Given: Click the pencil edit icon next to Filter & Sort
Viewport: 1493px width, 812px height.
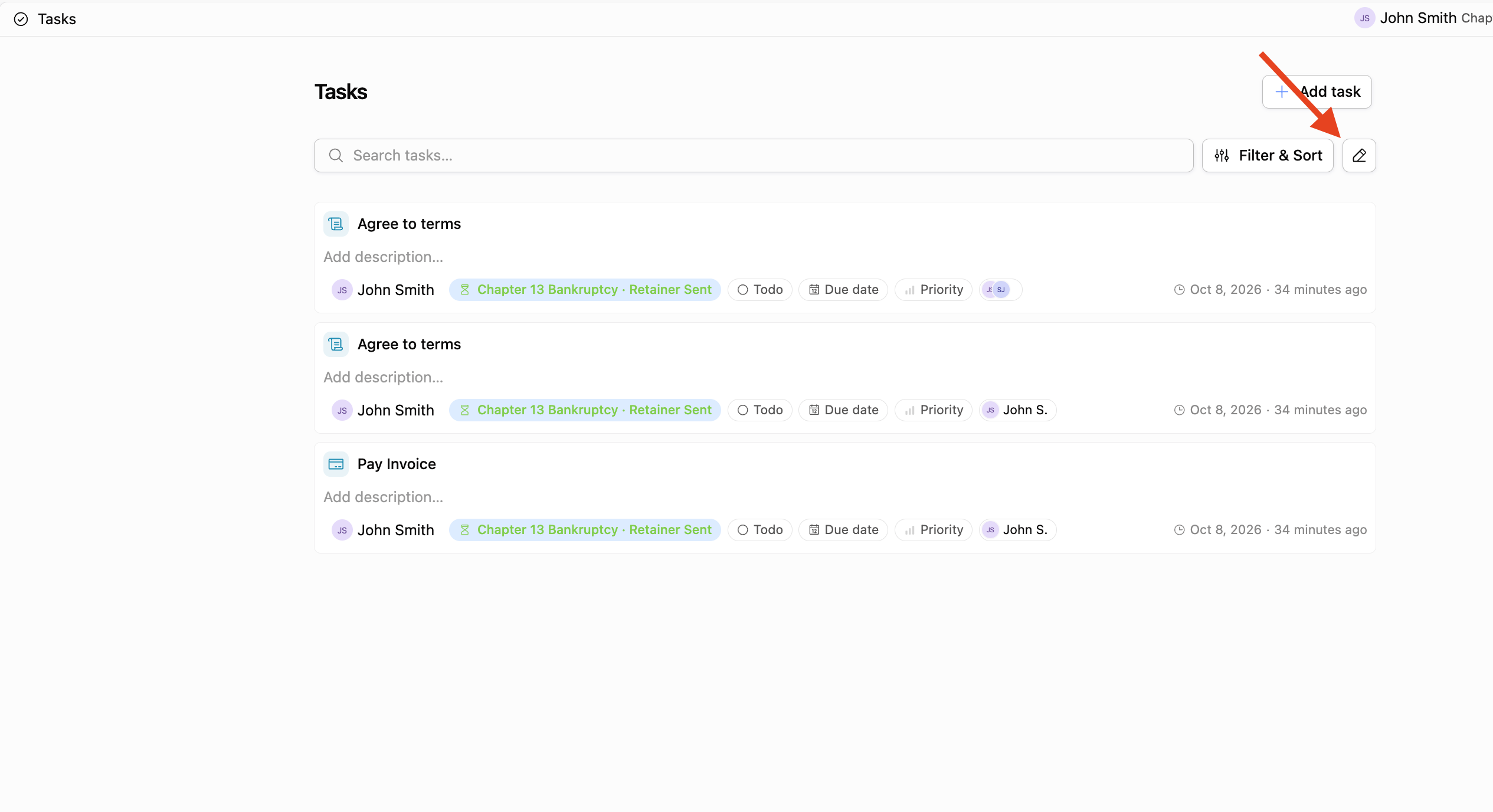Looking at the screenshot, I should point(1359,155).
